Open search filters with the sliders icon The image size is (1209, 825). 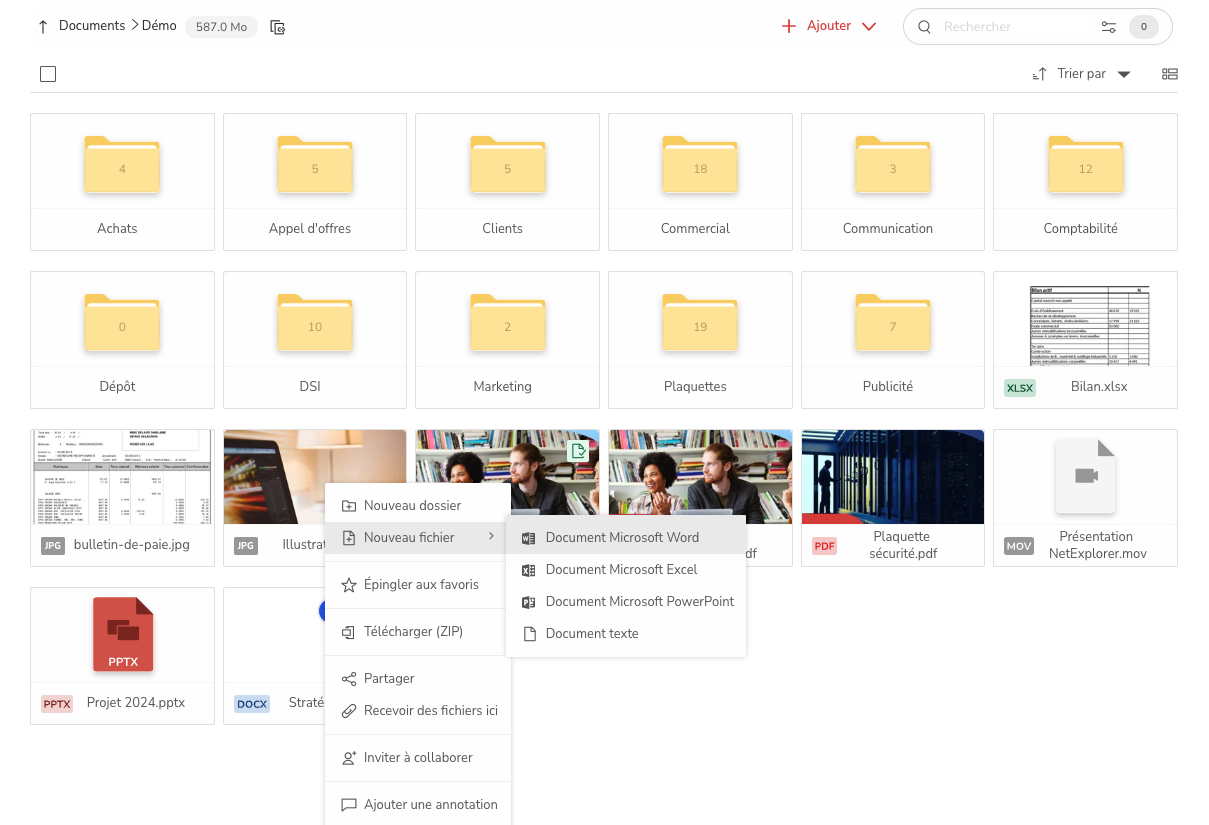pos(1109,26)
